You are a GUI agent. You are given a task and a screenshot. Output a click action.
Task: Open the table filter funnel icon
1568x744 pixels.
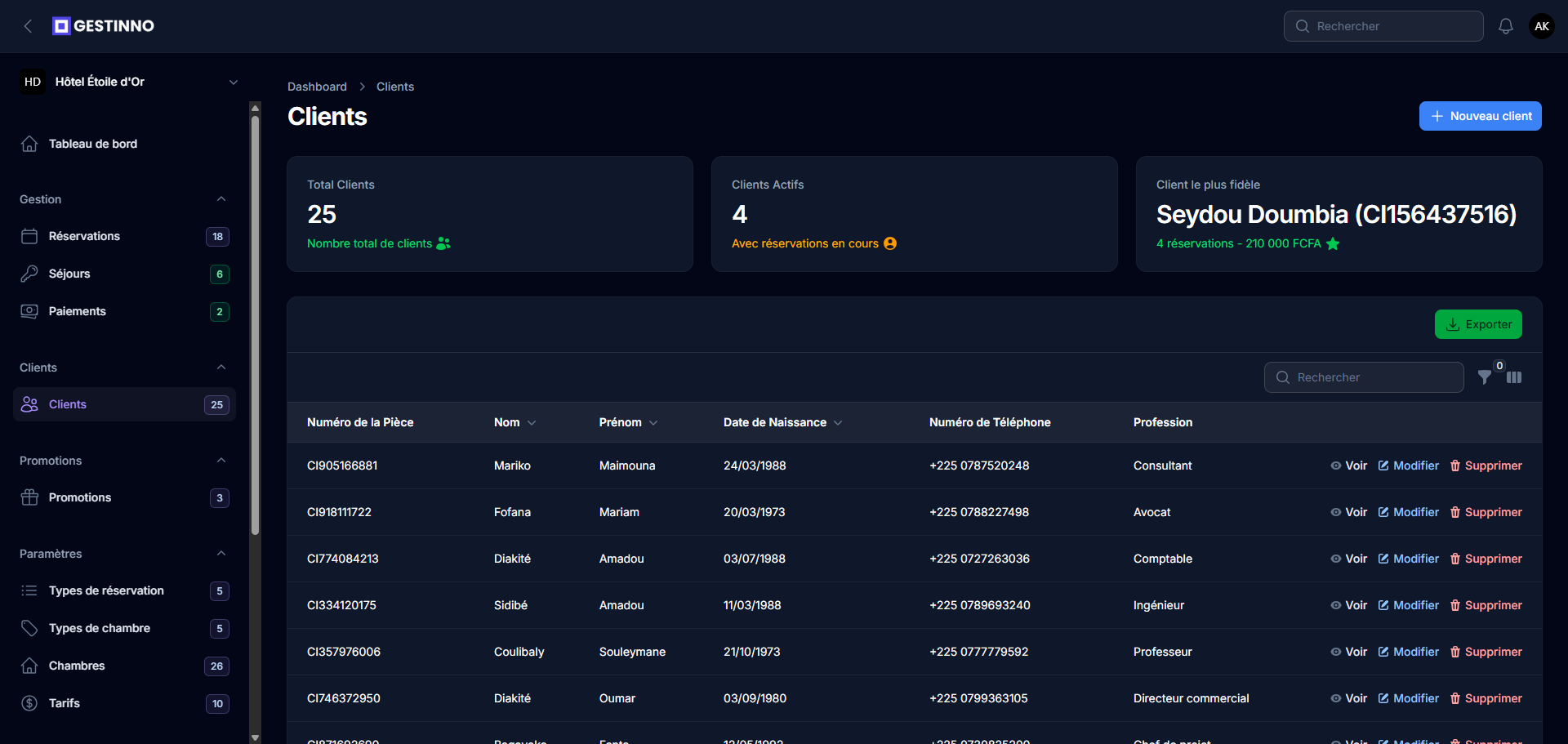tap(1485, 377)
